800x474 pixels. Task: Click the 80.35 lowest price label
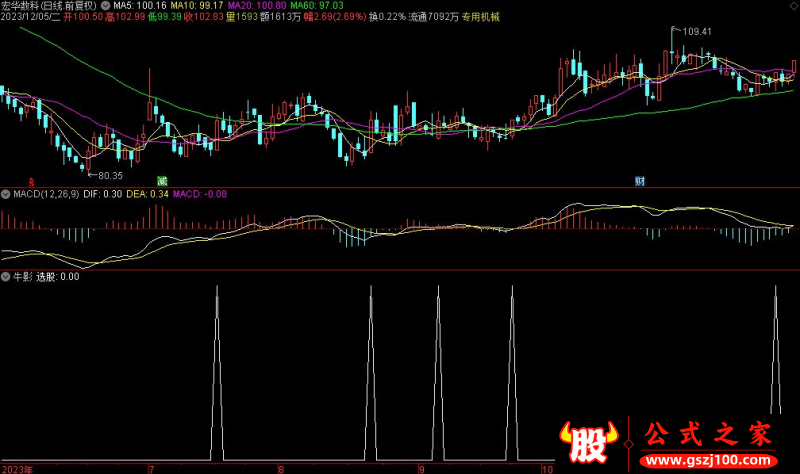(110, 176)
